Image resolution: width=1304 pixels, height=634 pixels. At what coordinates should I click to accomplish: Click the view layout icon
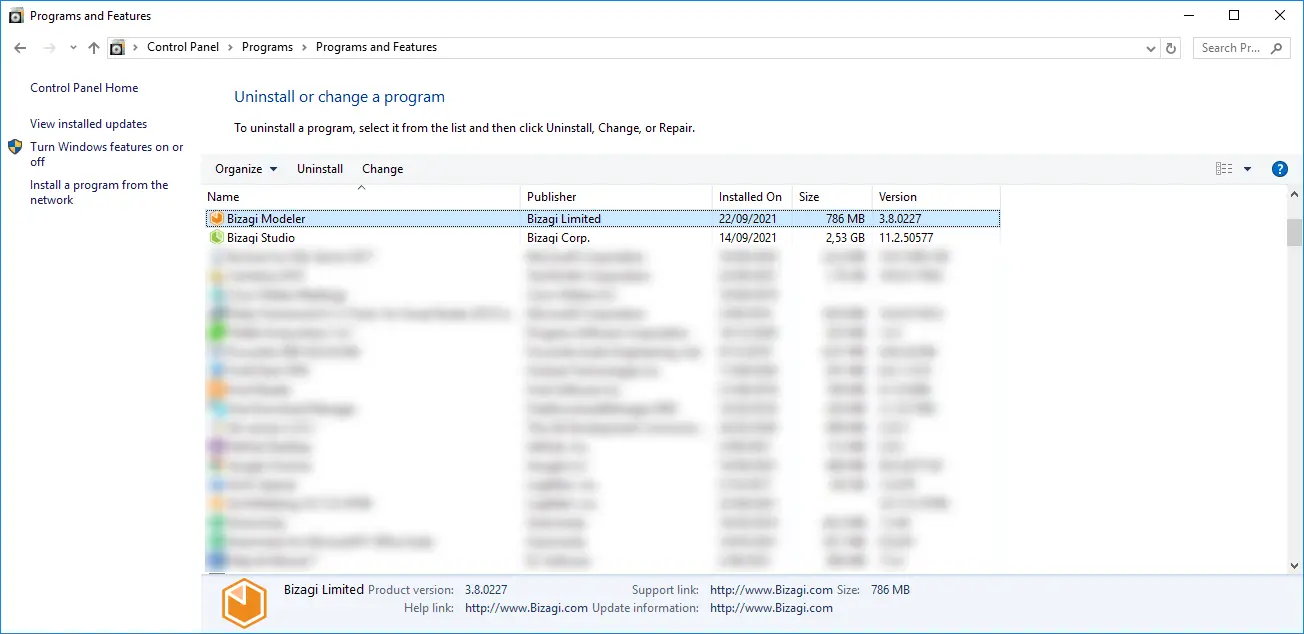coord(1224,169)
